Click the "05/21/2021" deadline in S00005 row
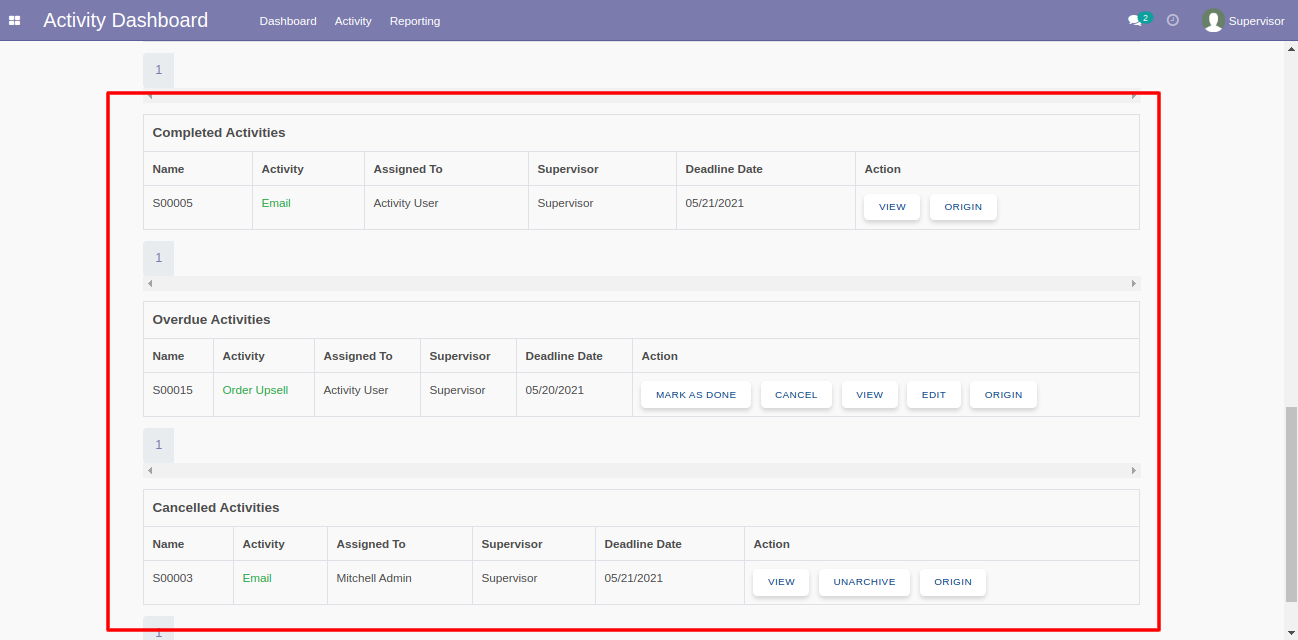Image resolution: width=1298 pixels, height=640 pixels. click(x=715, y=203)
